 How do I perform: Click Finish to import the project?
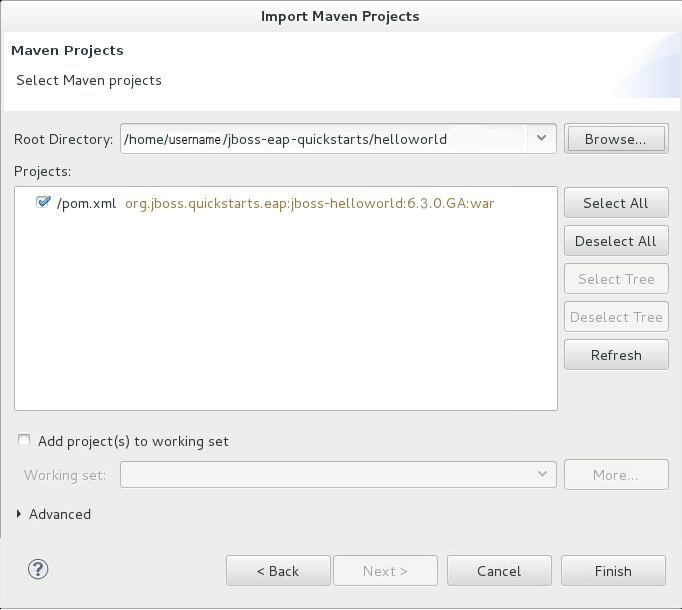coord(612,571)
